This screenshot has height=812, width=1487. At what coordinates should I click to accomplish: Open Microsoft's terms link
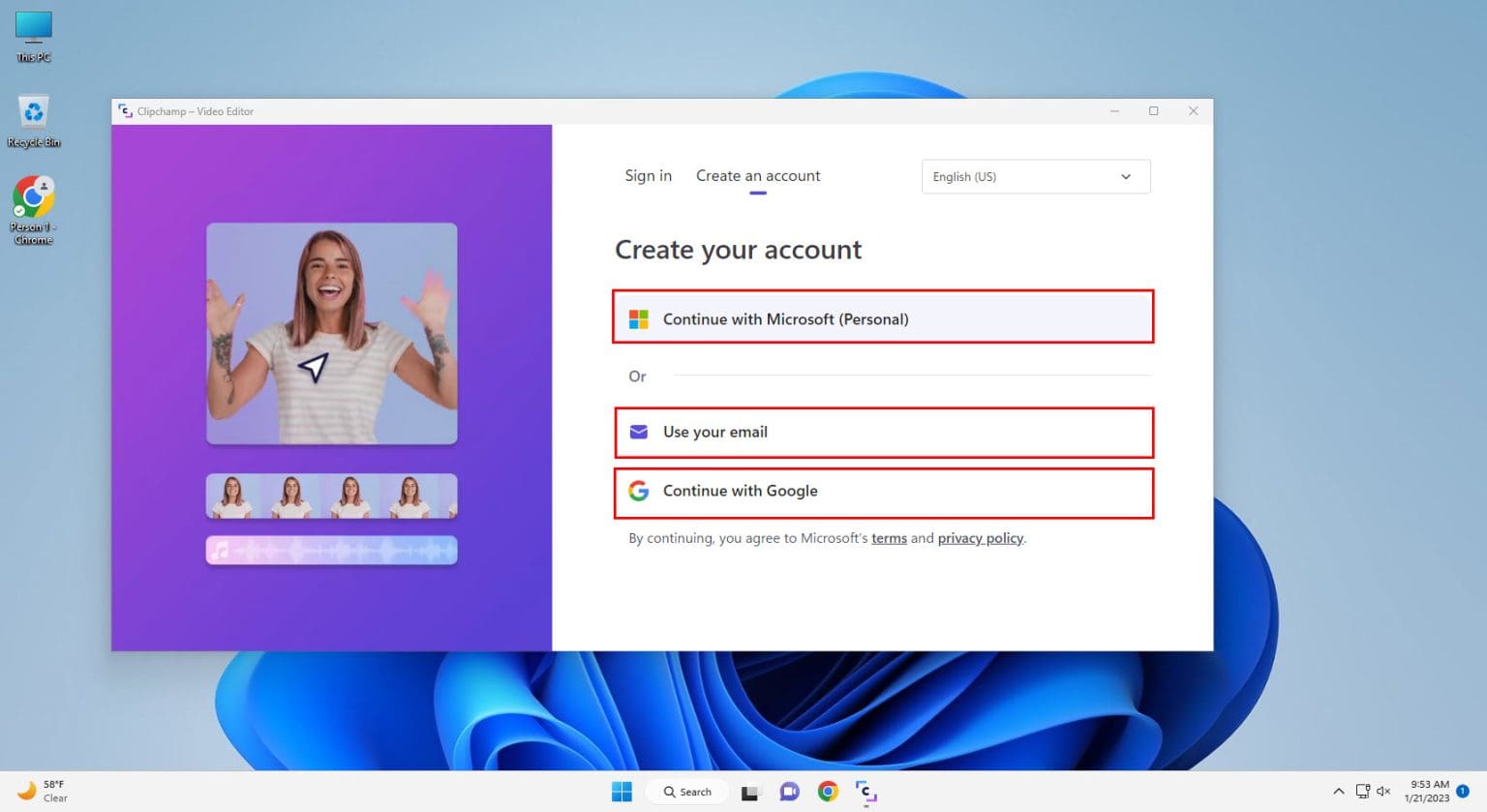pos(889,538)
